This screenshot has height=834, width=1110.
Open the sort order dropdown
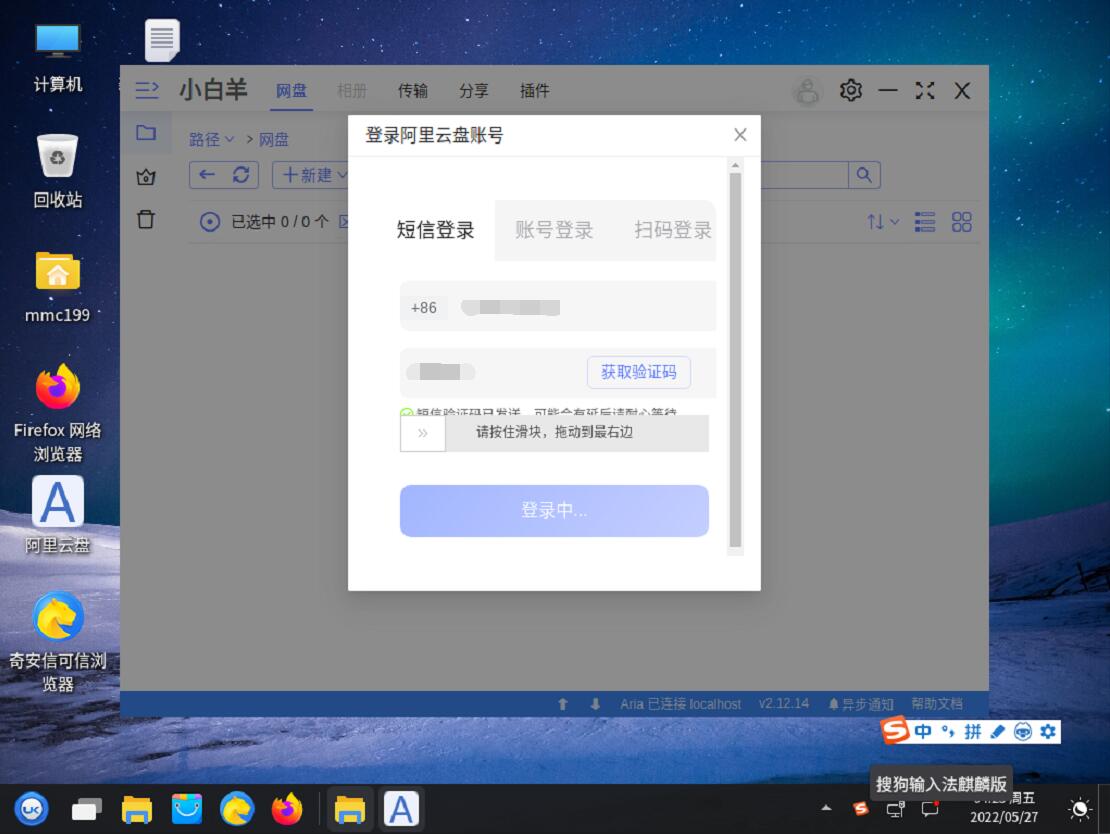(x=882, y=222)
